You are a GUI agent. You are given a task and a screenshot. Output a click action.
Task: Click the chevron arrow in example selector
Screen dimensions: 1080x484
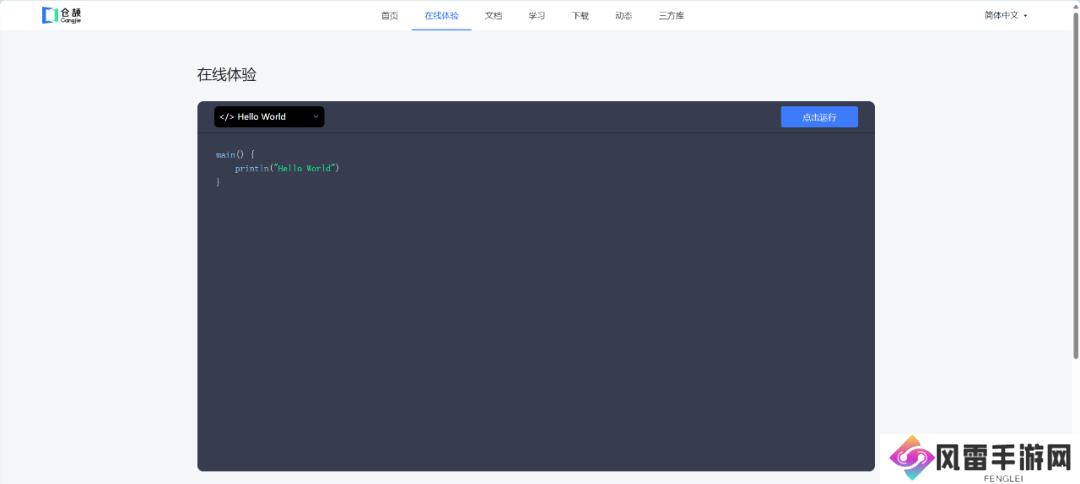pos(316,117)
